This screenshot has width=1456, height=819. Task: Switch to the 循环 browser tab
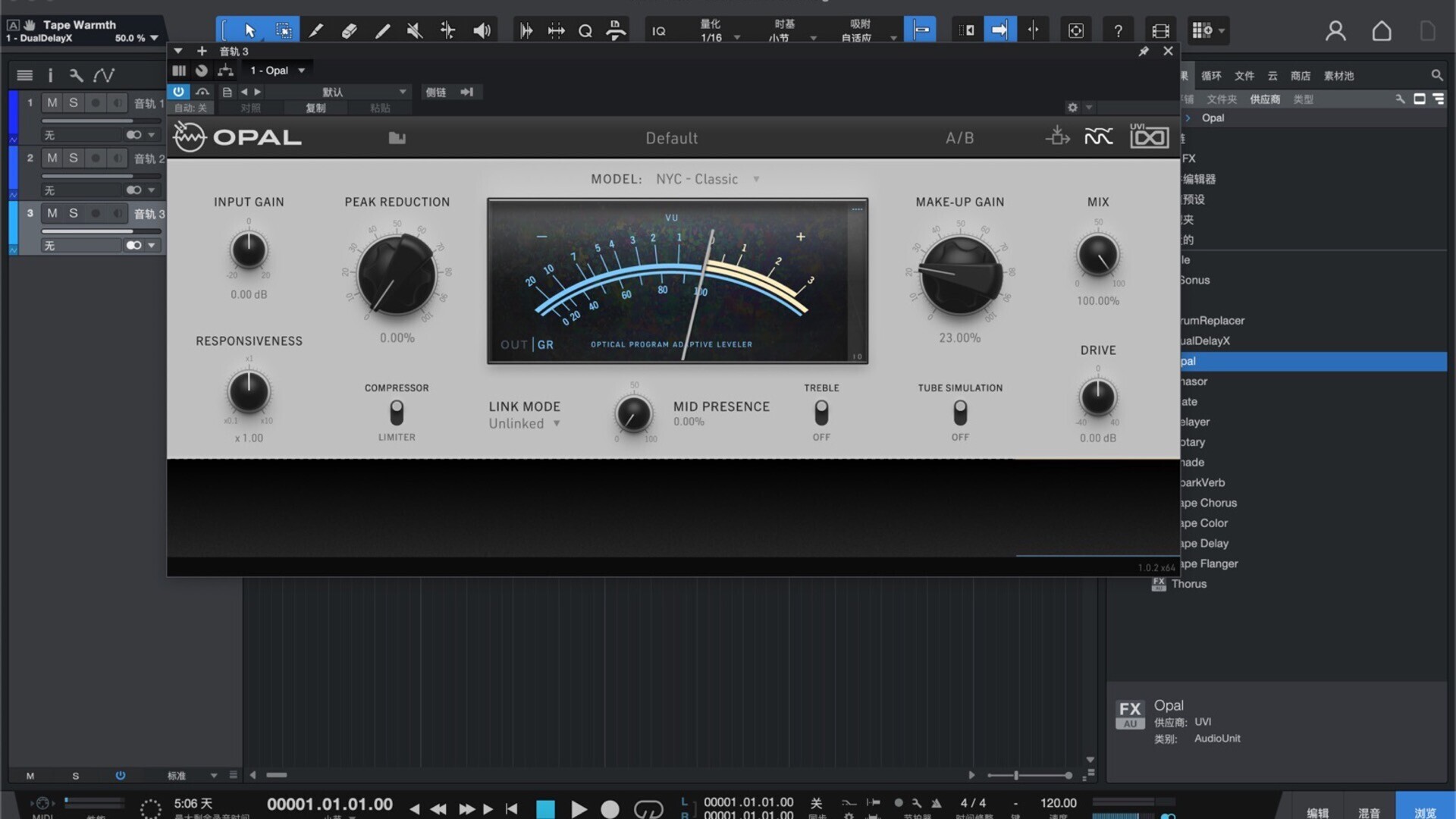(1211, 76)
